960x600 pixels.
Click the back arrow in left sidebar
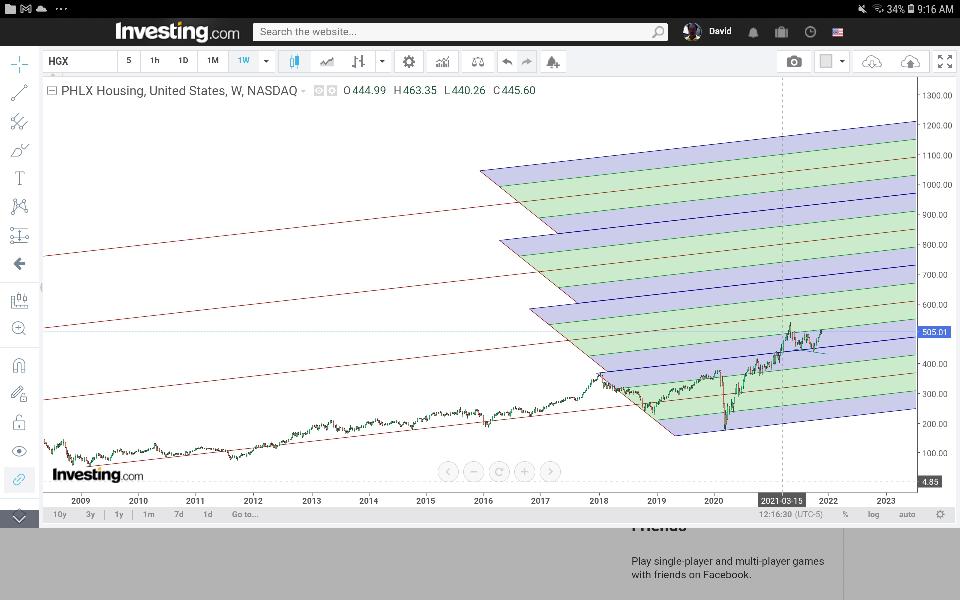[19, 264]
